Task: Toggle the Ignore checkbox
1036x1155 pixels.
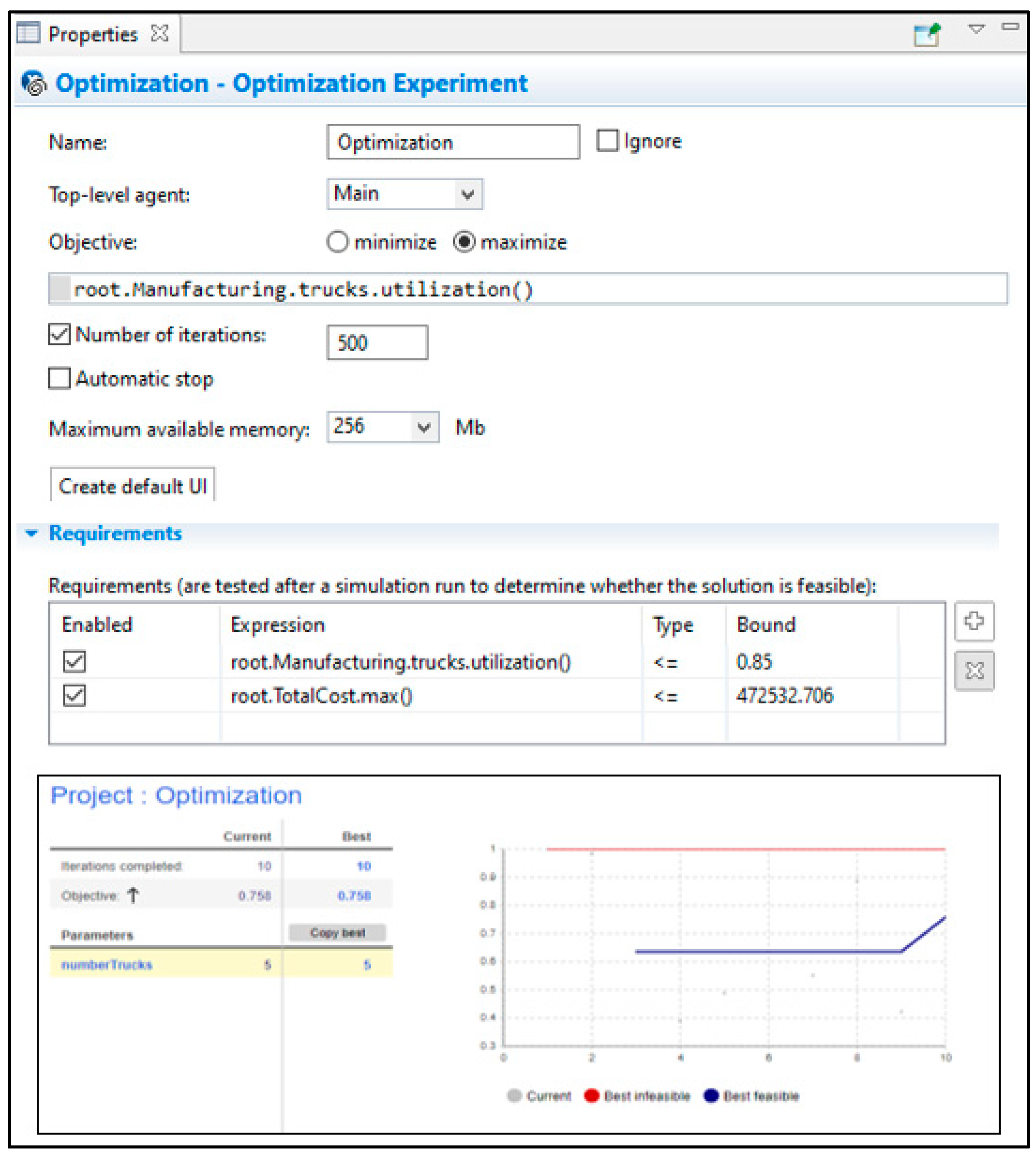Action: [x=607, y=141]
